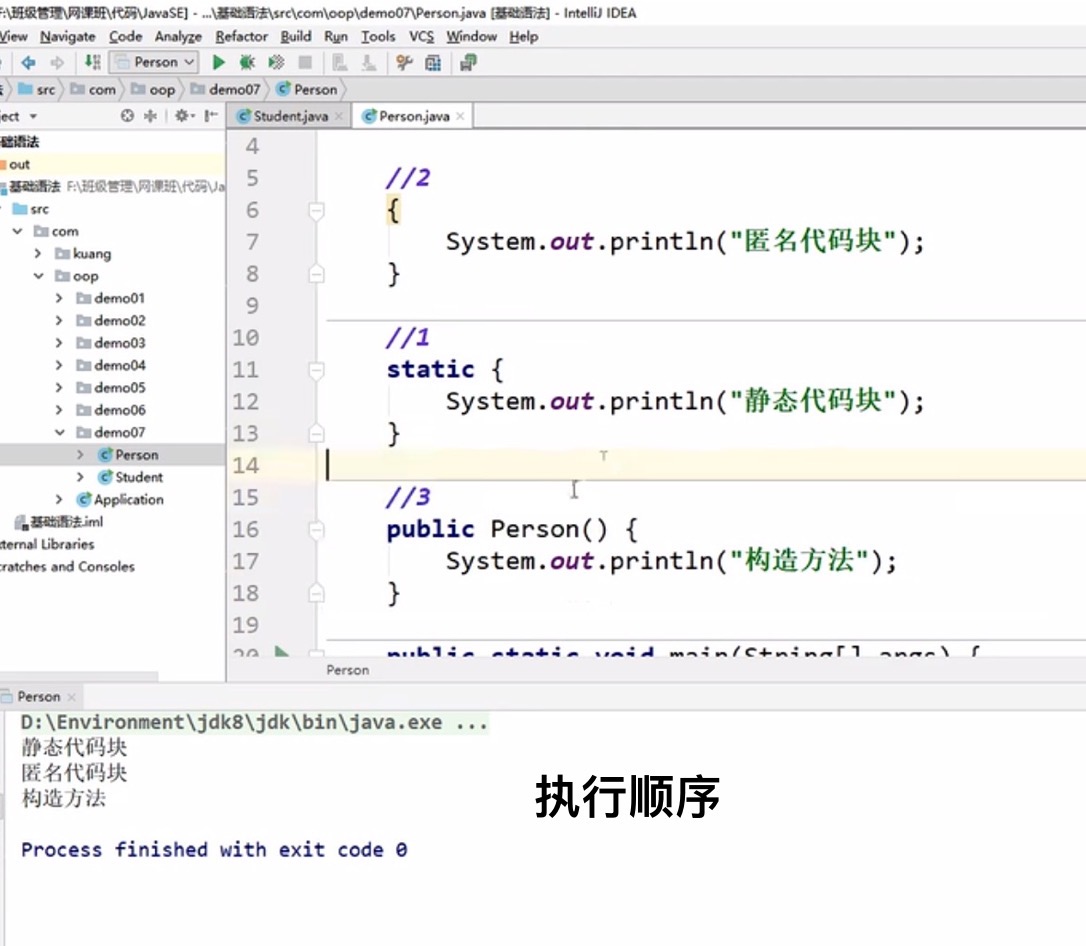Close the Student.java tab
Screen dimensions: 1086x946
(x=339, y=116)
